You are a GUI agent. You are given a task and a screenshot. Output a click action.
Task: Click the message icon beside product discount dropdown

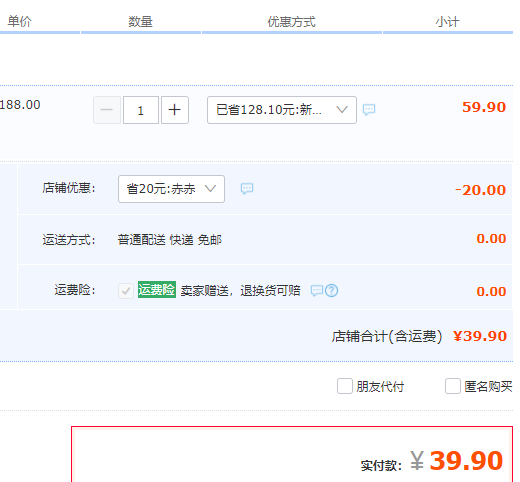tap(369, 109)
